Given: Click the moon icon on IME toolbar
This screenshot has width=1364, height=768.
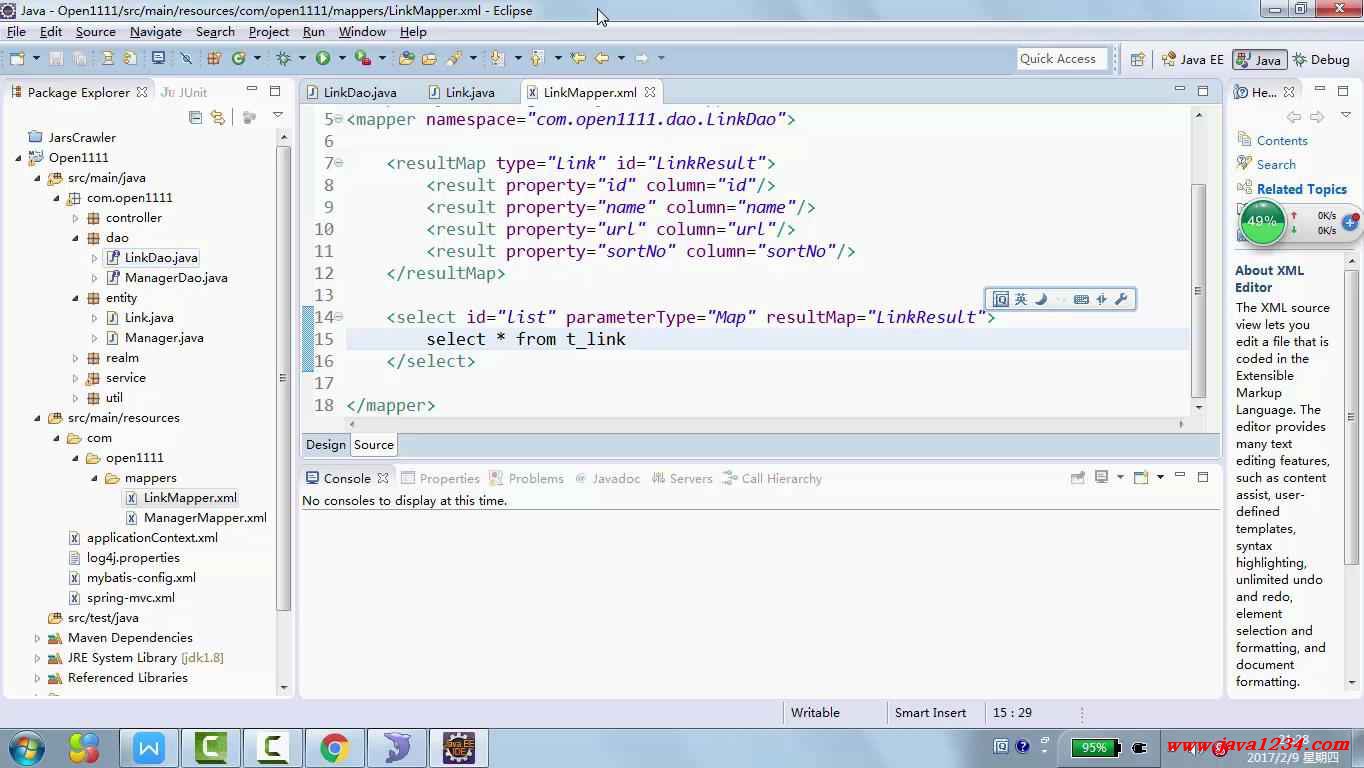Looking at the screenshot, I should pyautogui.click(x=1041, y=299).
